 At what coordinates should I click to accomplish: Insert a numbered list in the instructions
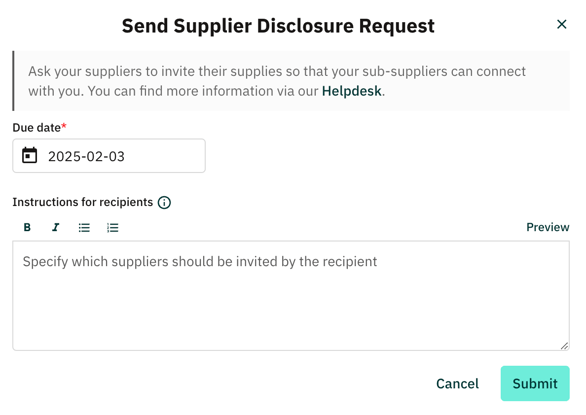pos(112,227)
